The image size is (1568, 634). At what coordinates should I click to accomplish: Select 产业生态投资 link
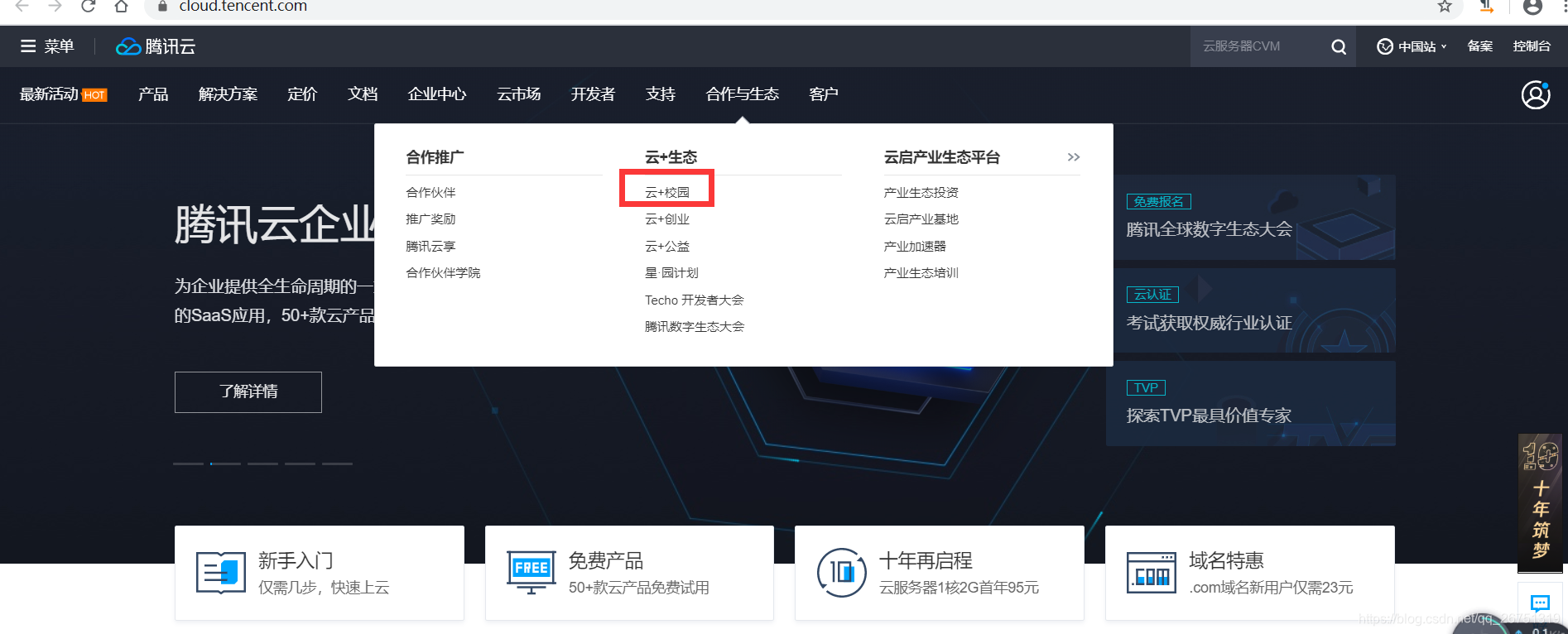[x=921, y=193]
